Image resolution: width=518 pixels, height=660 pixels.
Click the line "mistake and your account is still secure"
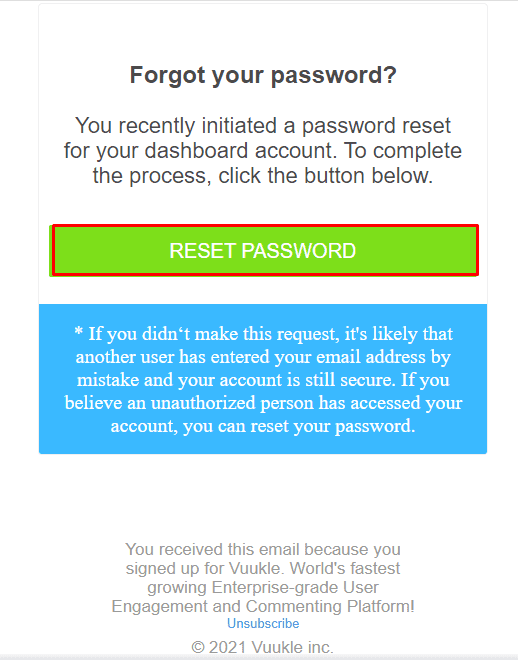click(236, 380)
